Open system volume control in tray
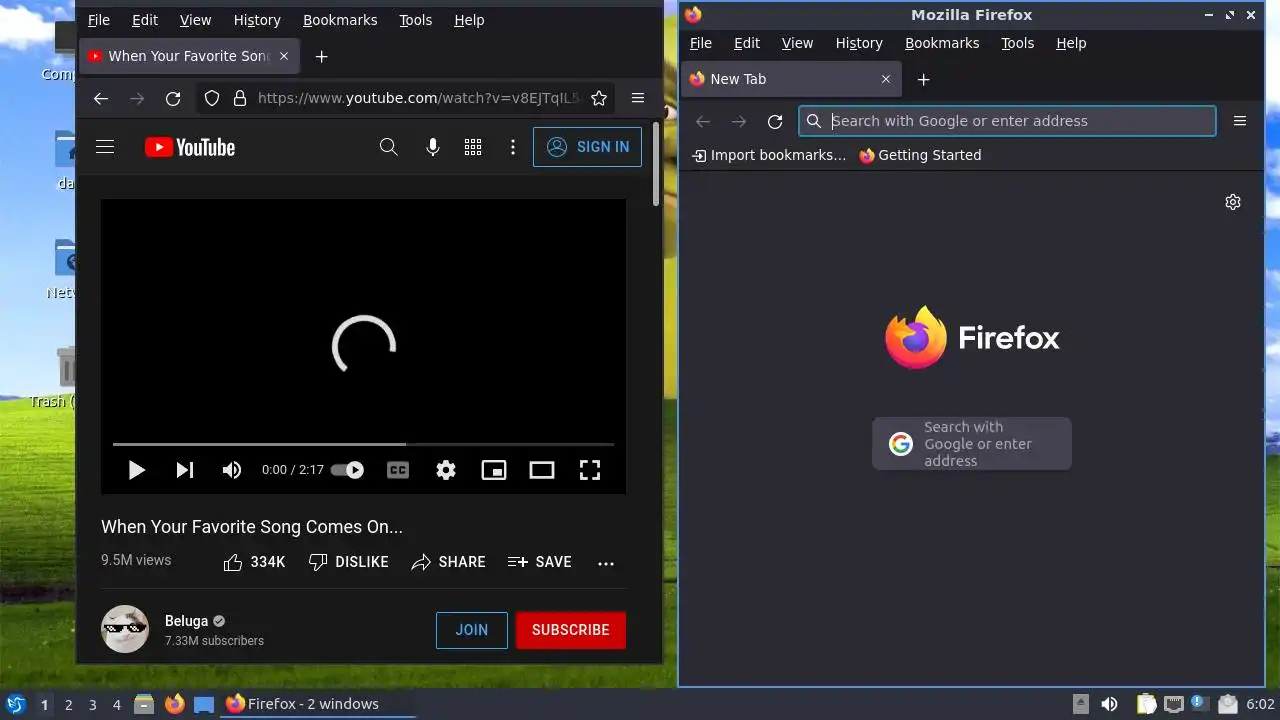The image size is (1280, 720). click(1109, 704)
